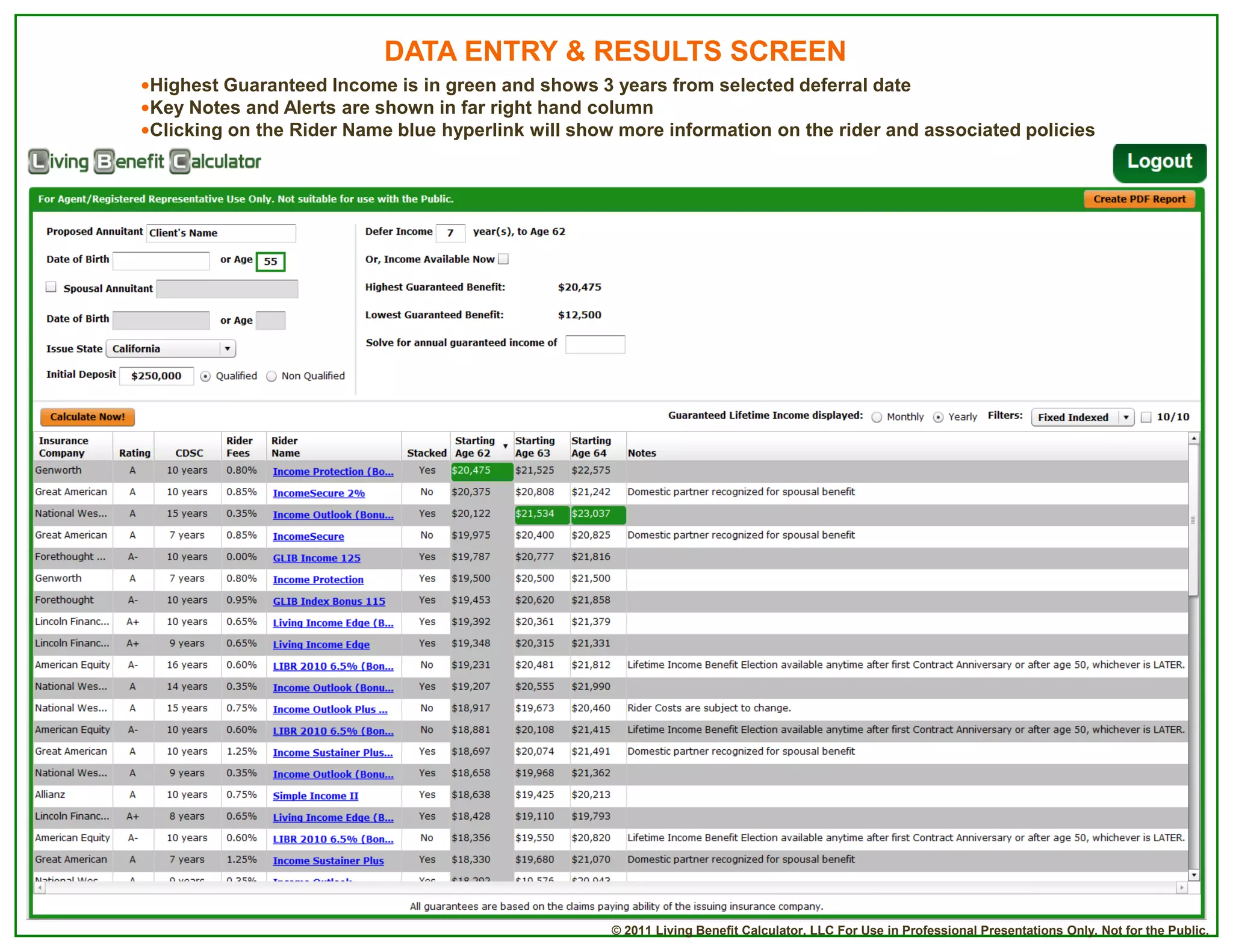Open the Issue State California dropdown
Screen dimensions: 1233x952
click(227, 348)
